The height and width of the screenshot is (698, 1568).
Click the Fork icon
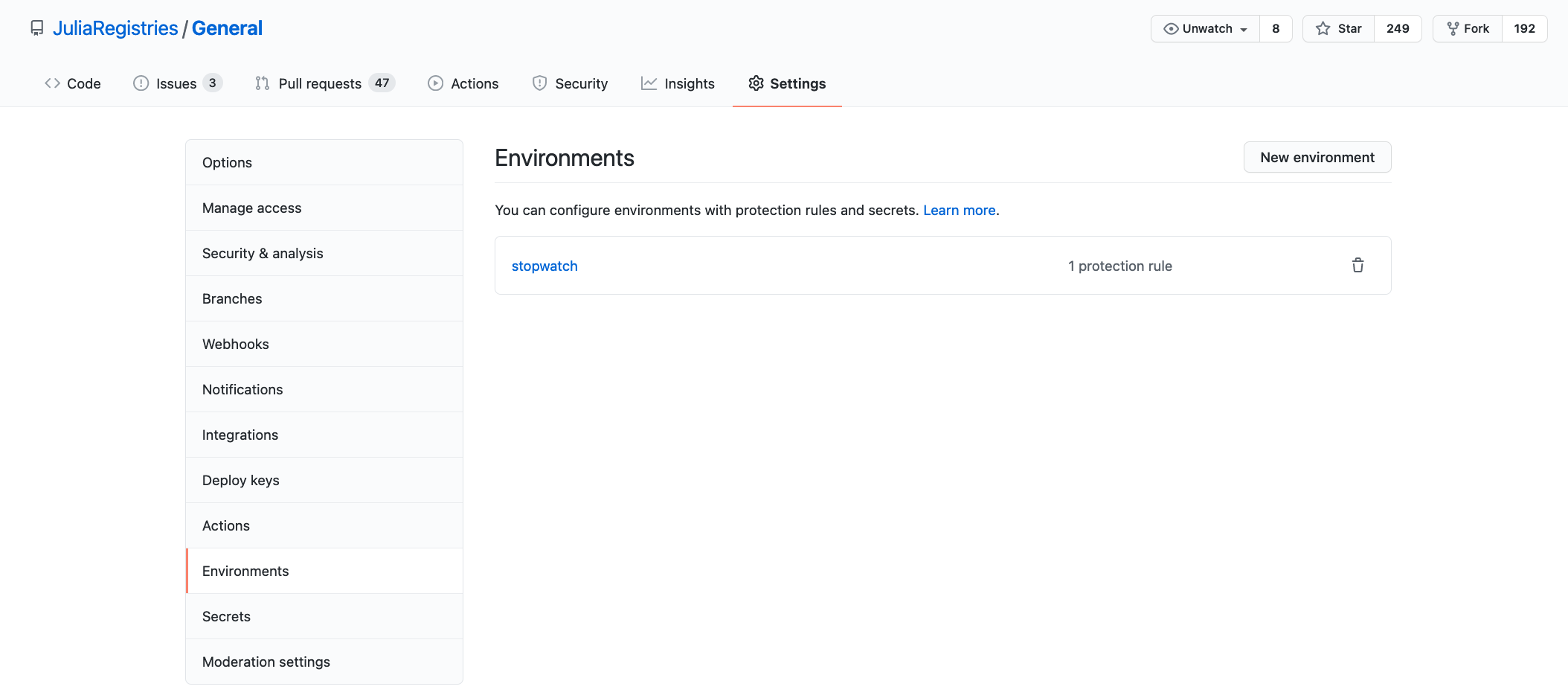click(x=1451, y=28)
